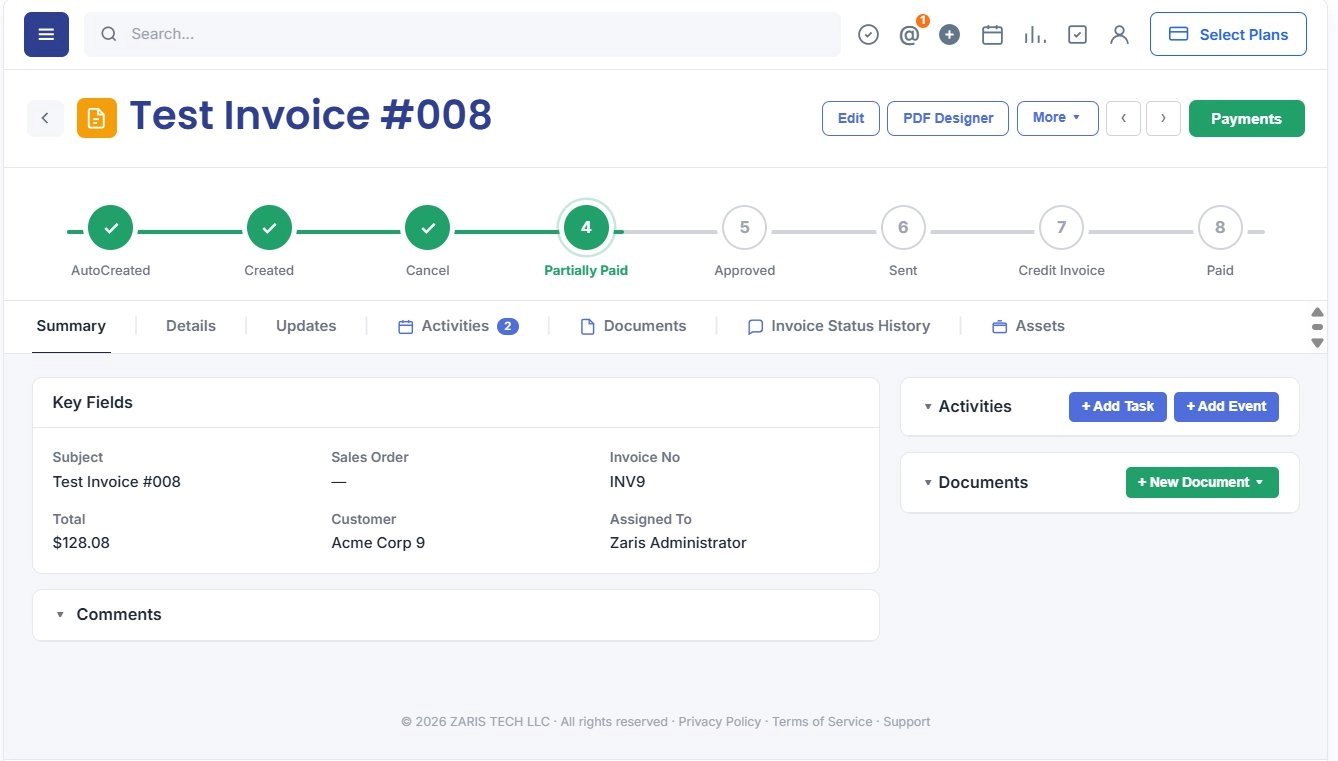Screen dimensions: 1338x761
Task: Open the reports bar chart icon
Action: pyautogui.click(x=1035, y=35)
